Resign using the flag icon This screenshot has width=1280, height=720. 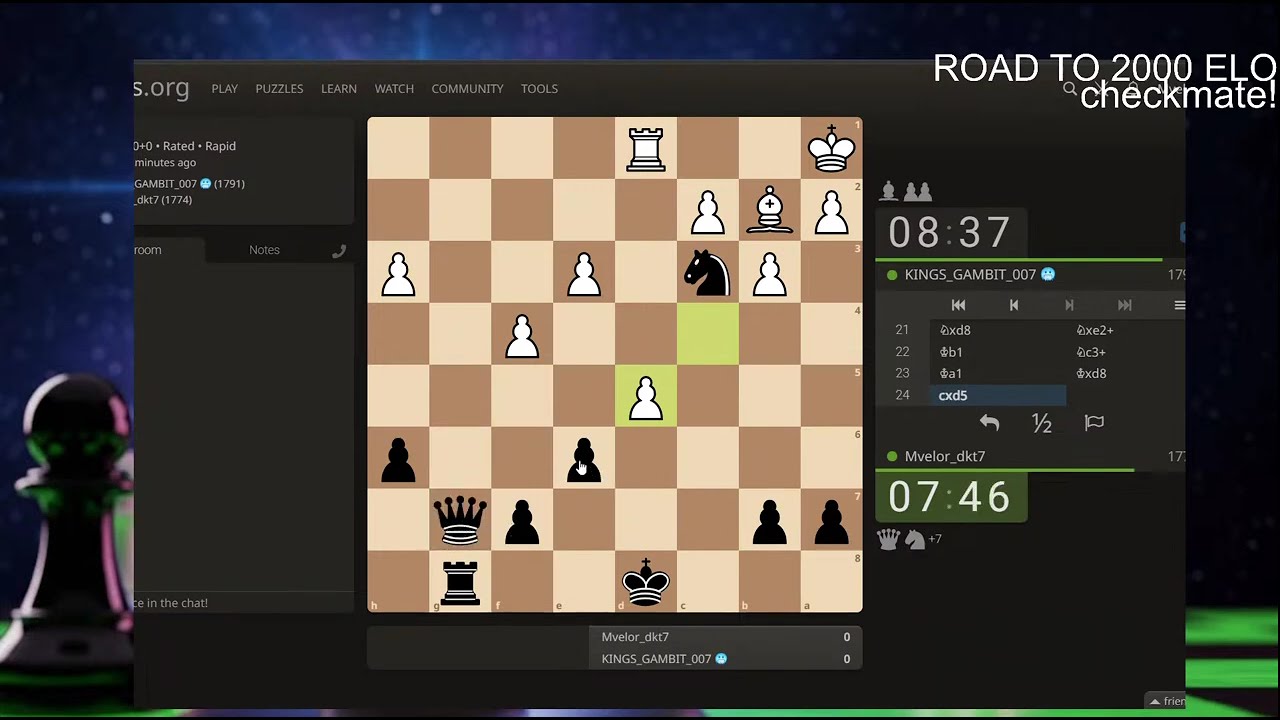click(x=1094, y=423)
